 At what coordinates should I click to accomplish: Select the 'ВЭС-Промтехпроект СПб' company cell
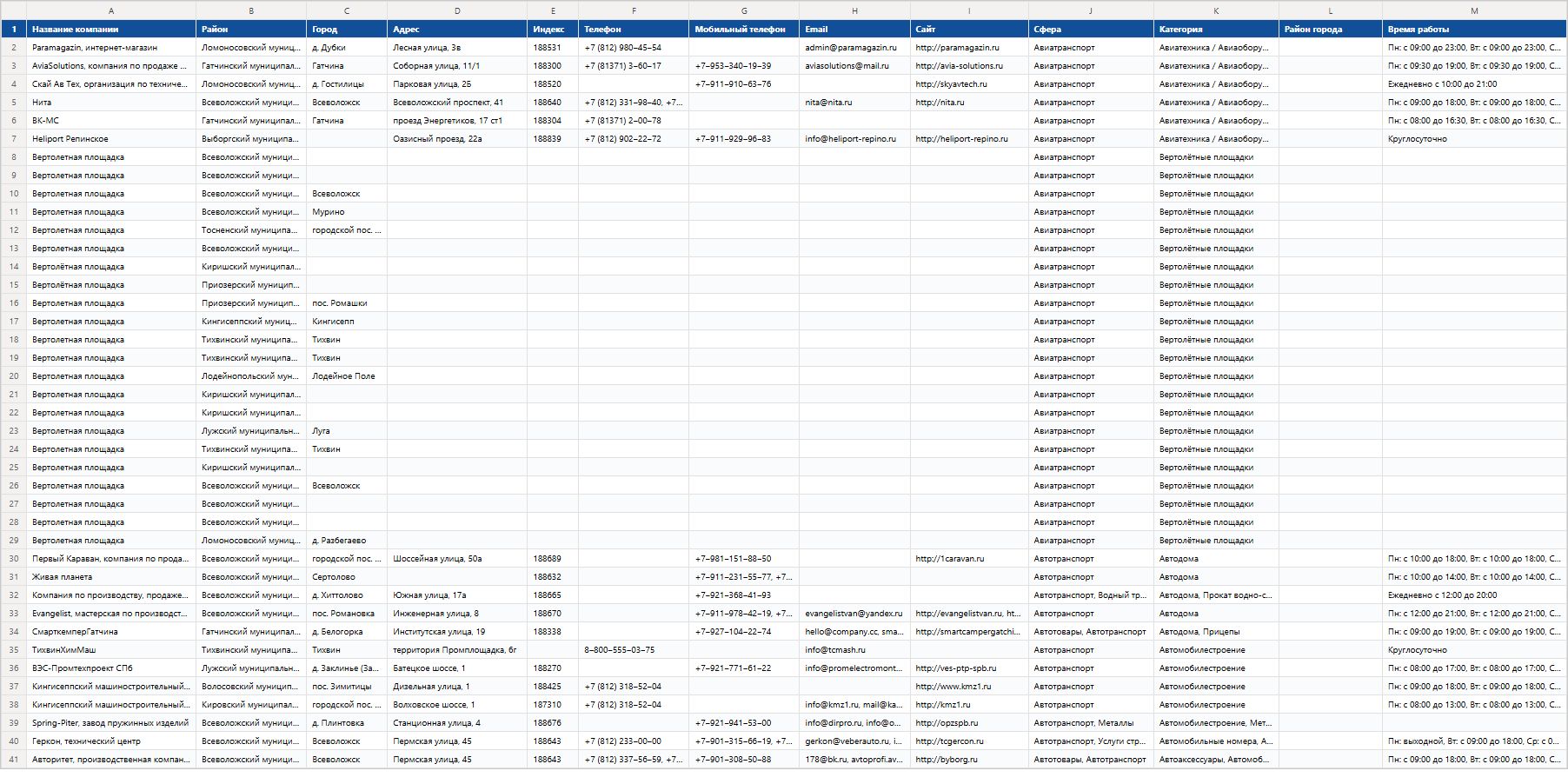[x=111, y=668]
